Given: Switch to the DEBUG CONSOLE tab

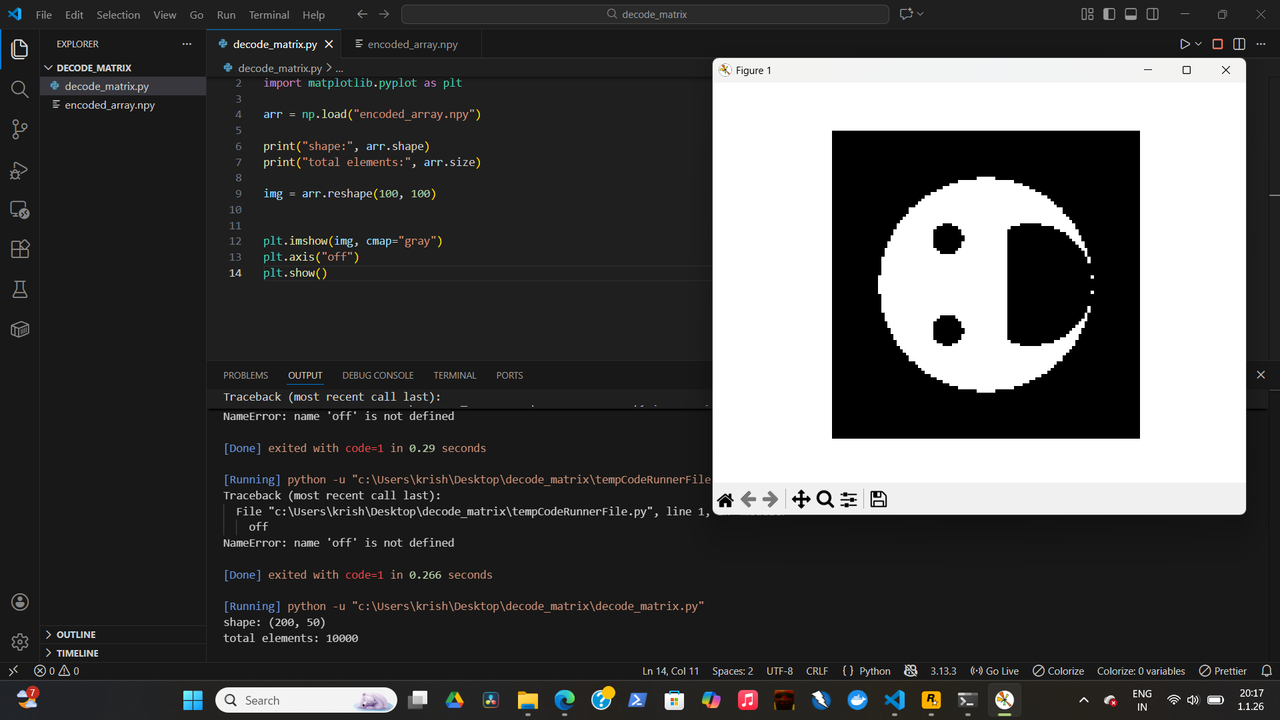Looking at the screenshot, I should coord(377,375).
